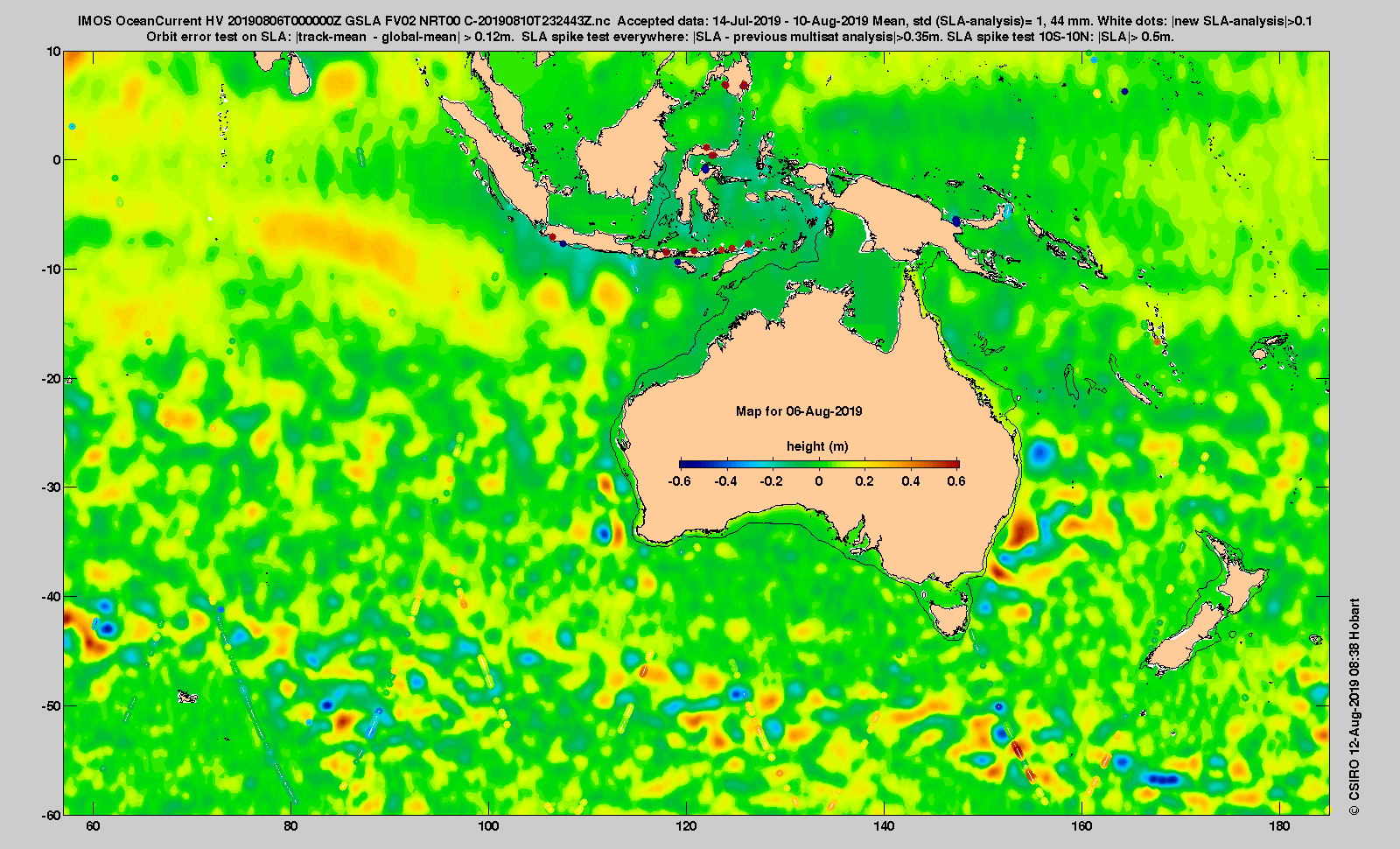1400x849 pixels.
Task: Click the longitude 160 axis label
Action: coord(1081,826)
